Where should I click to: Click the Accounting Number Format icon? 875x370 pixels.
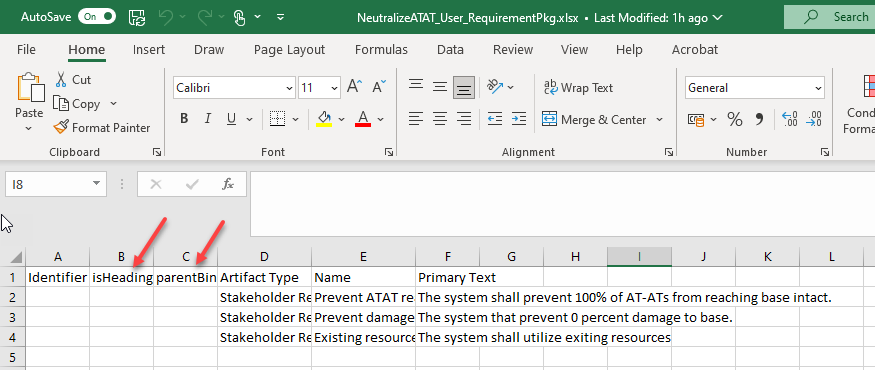tap(695, 119)
